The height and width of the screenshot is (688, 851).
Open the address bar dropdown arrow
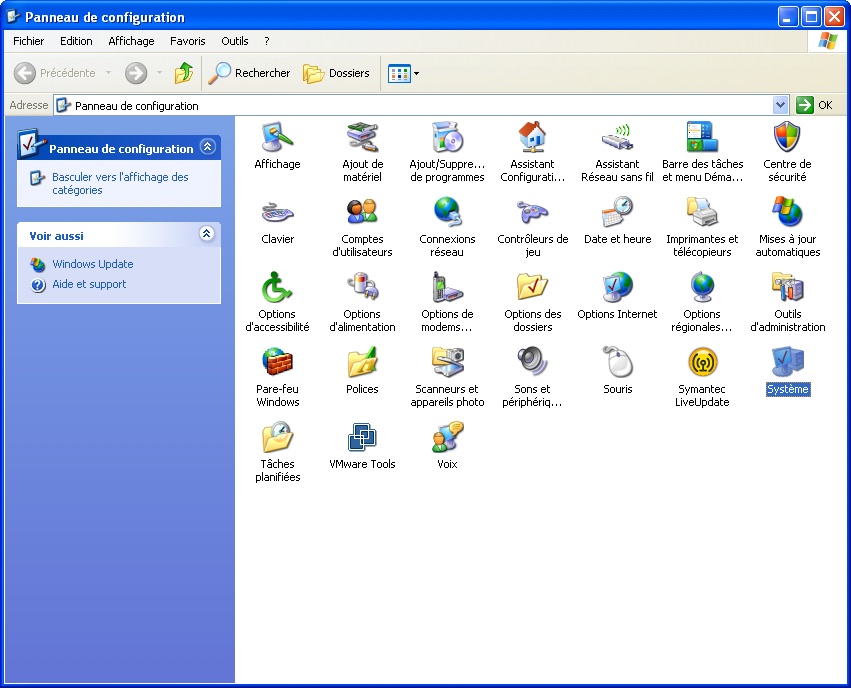click(780, 105)
